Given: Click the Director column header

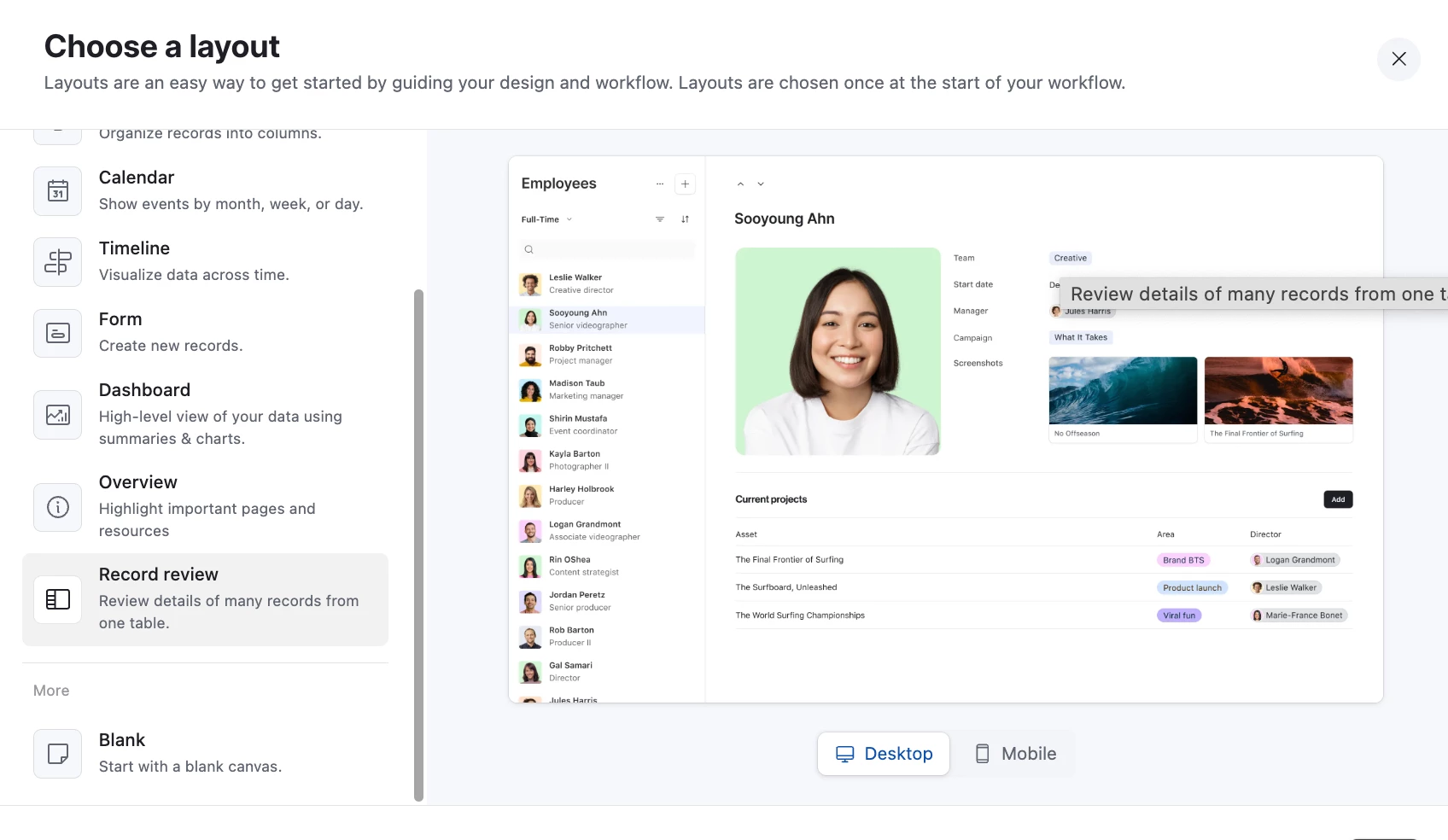Looking at the screenshot, I should pyautogui.click(x=1265, y=534).
